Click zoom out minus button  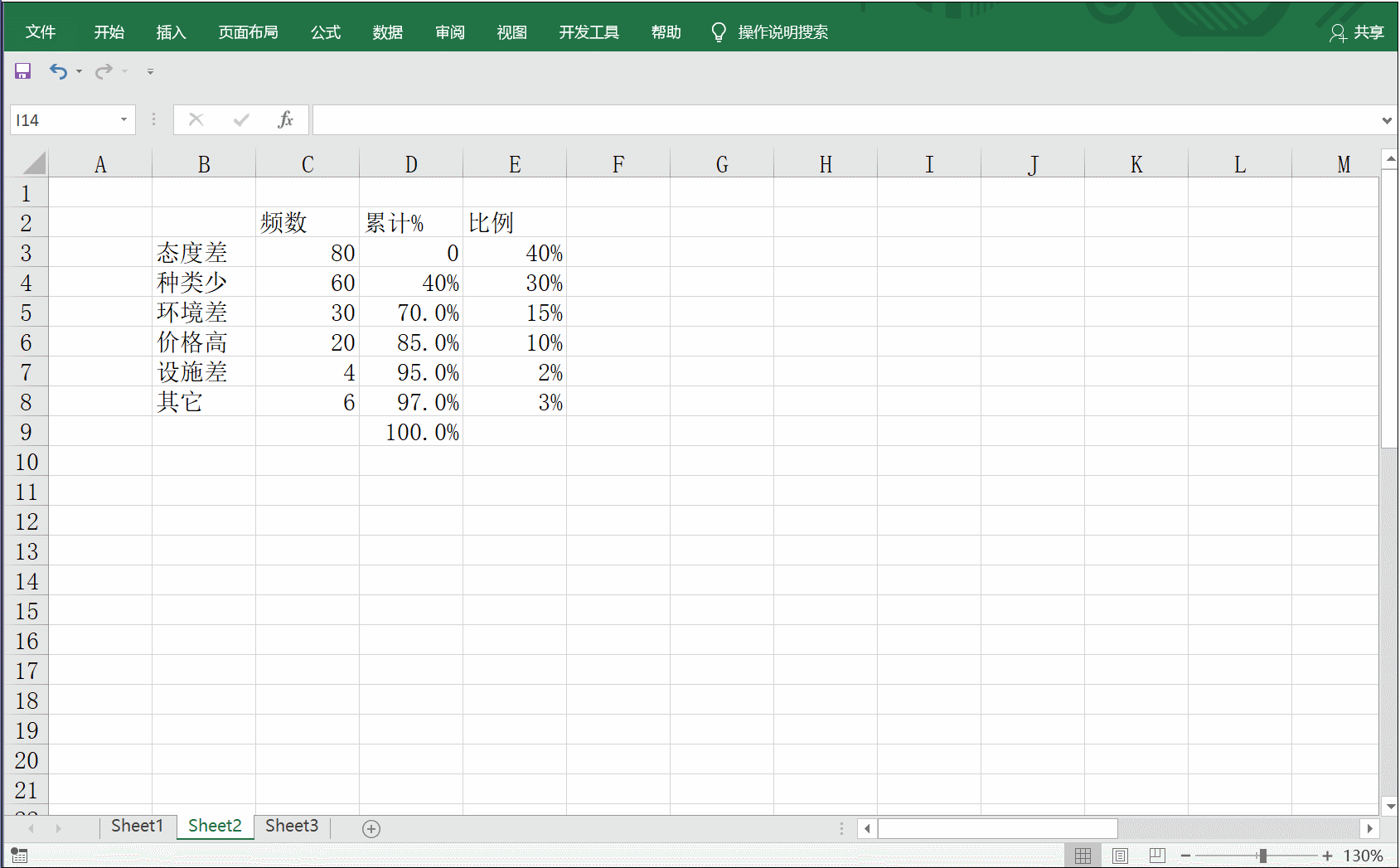pos(1185,856)
